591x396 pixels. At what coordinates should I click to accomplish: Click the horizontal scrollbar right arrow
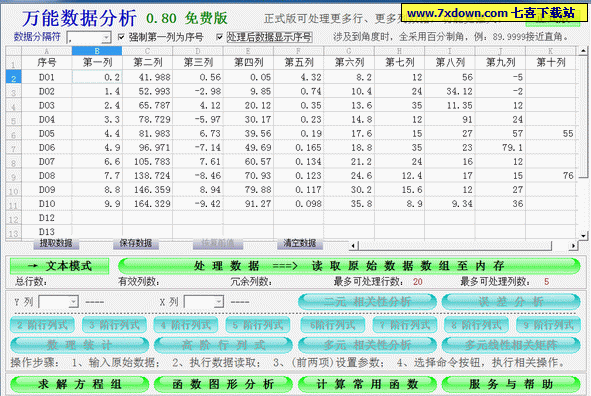coord(573,246)
